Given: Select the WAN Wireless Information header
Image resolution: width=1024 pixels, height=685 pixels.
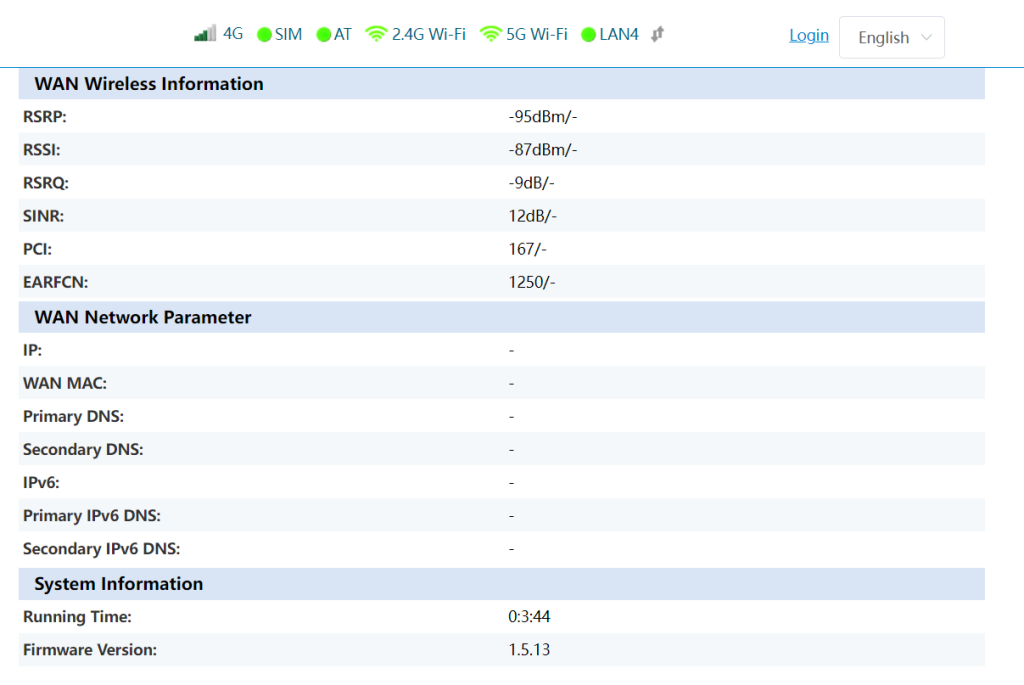Looking at the screenshot, I should click(x=149, y=84).
